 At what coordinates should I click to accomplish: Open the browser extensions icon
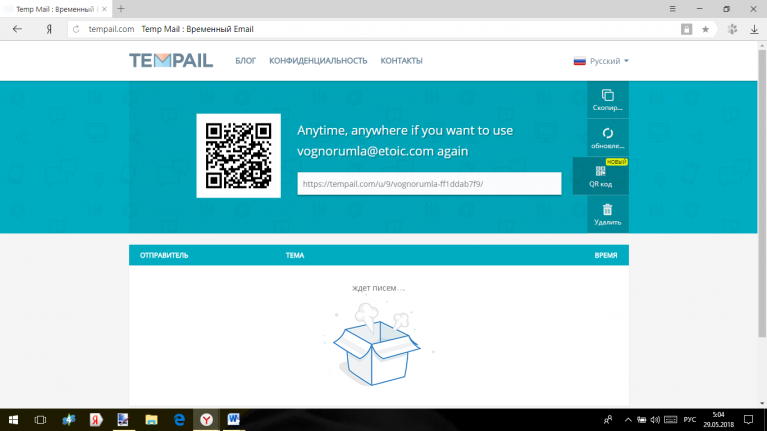click(732, 29)
